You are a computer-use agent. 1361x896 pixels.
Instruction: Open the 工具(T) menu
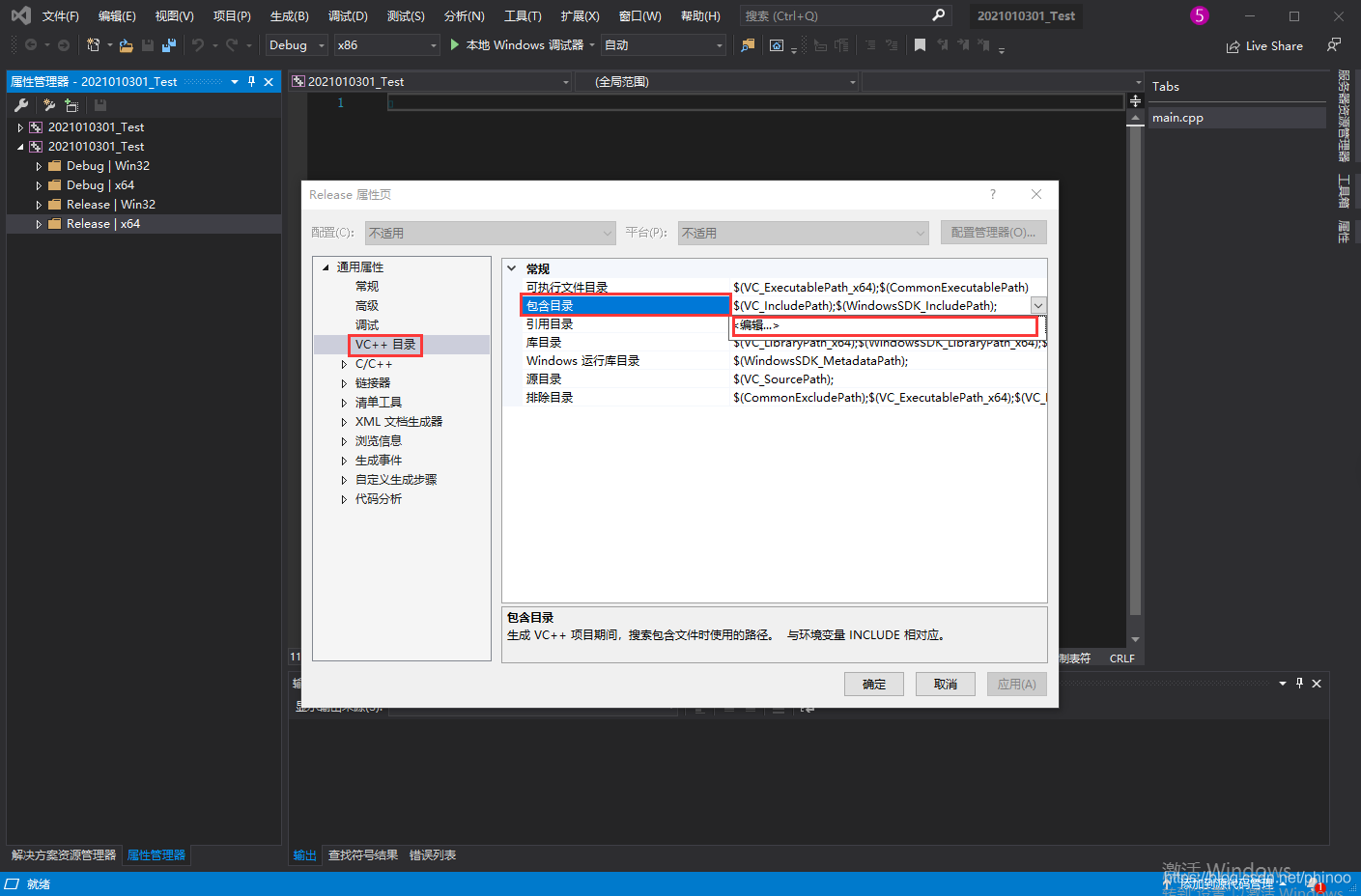pyautogui.click(x=523, y=15)
